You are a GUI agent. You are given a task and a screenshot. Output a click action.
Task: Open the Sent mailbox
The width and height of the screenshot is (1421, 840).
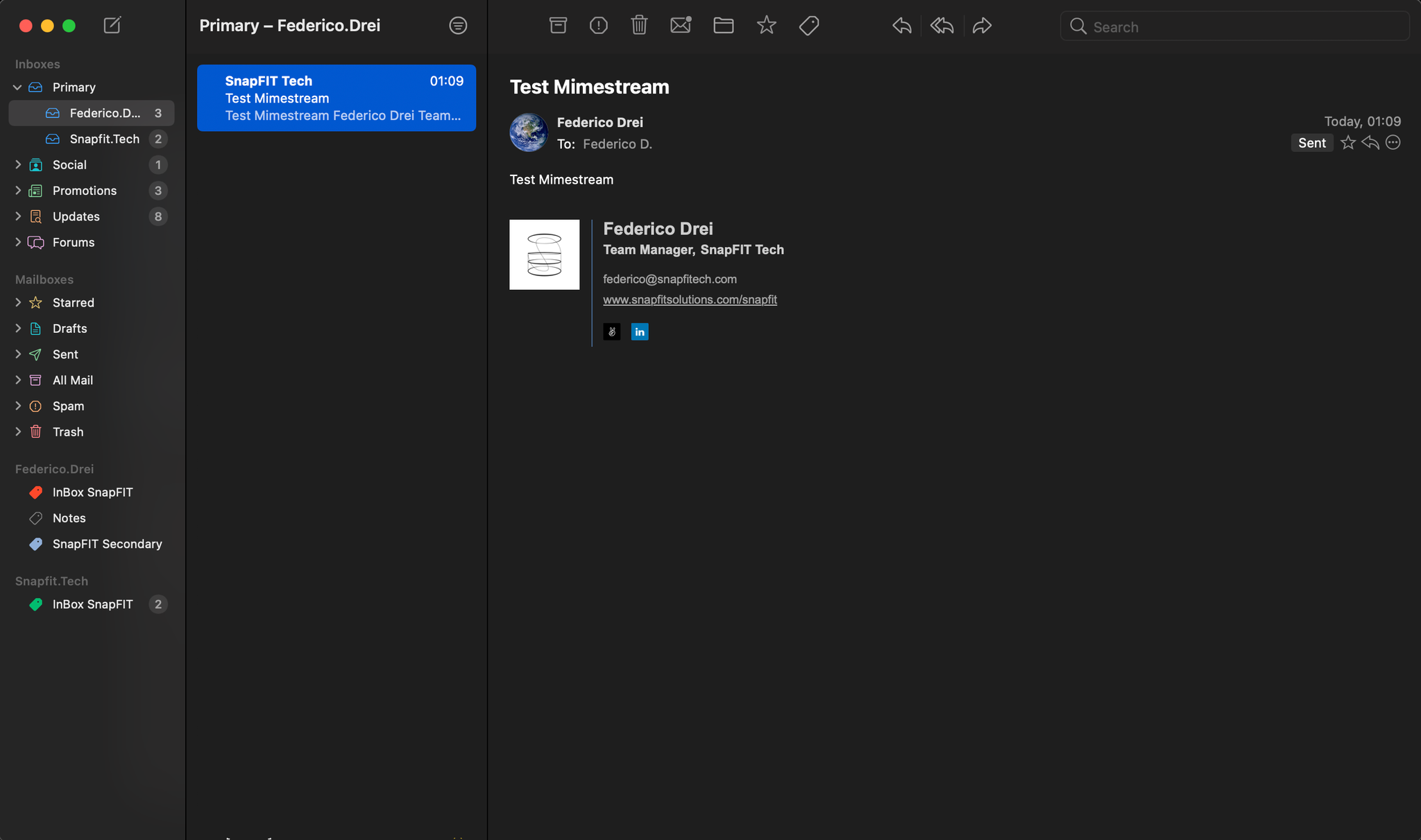(92, 354)
